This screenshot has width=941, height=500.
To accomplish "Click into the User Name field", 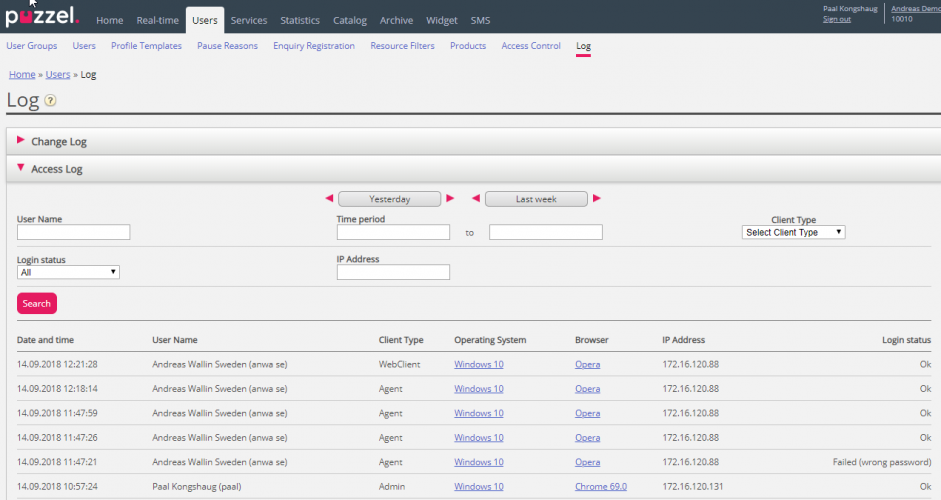I will coord(74,232).
